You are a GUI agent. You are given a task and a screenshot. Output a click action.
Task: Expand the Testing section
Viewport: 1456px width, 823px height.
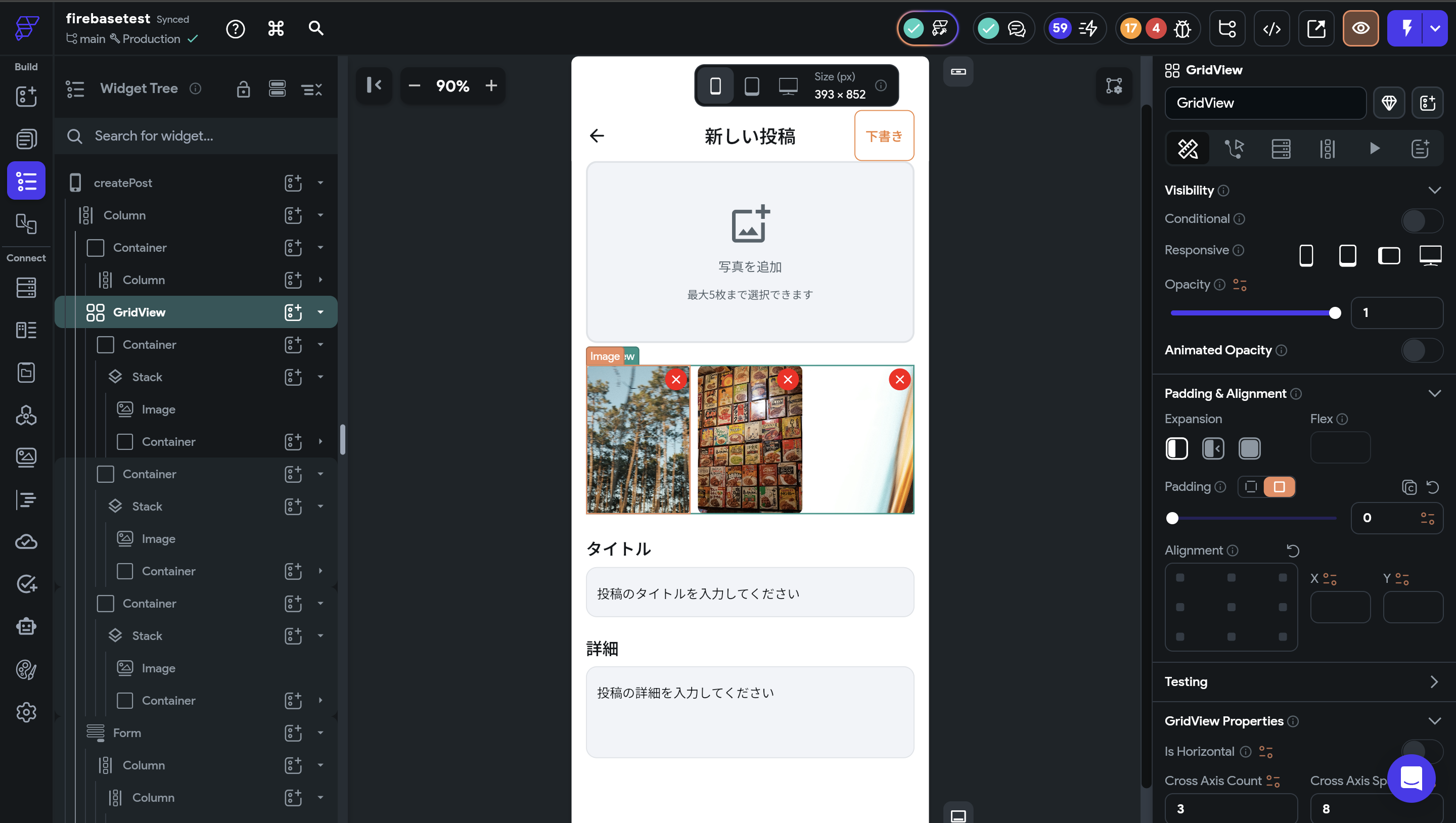(1433, 681)
